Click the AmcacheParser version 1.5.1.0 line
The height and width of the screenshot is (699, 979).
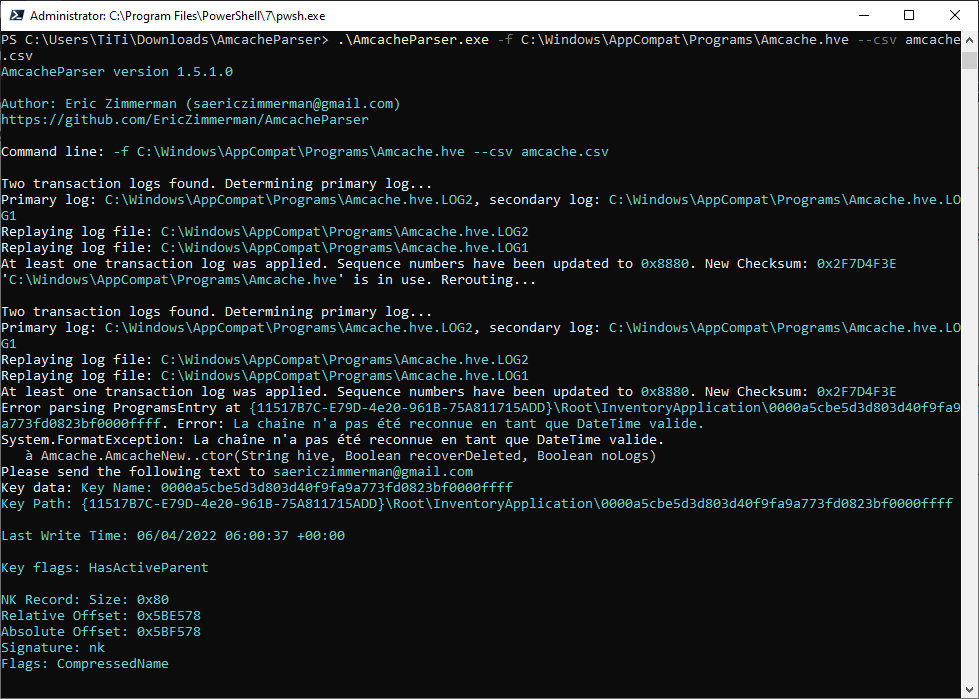pos(117,72)
